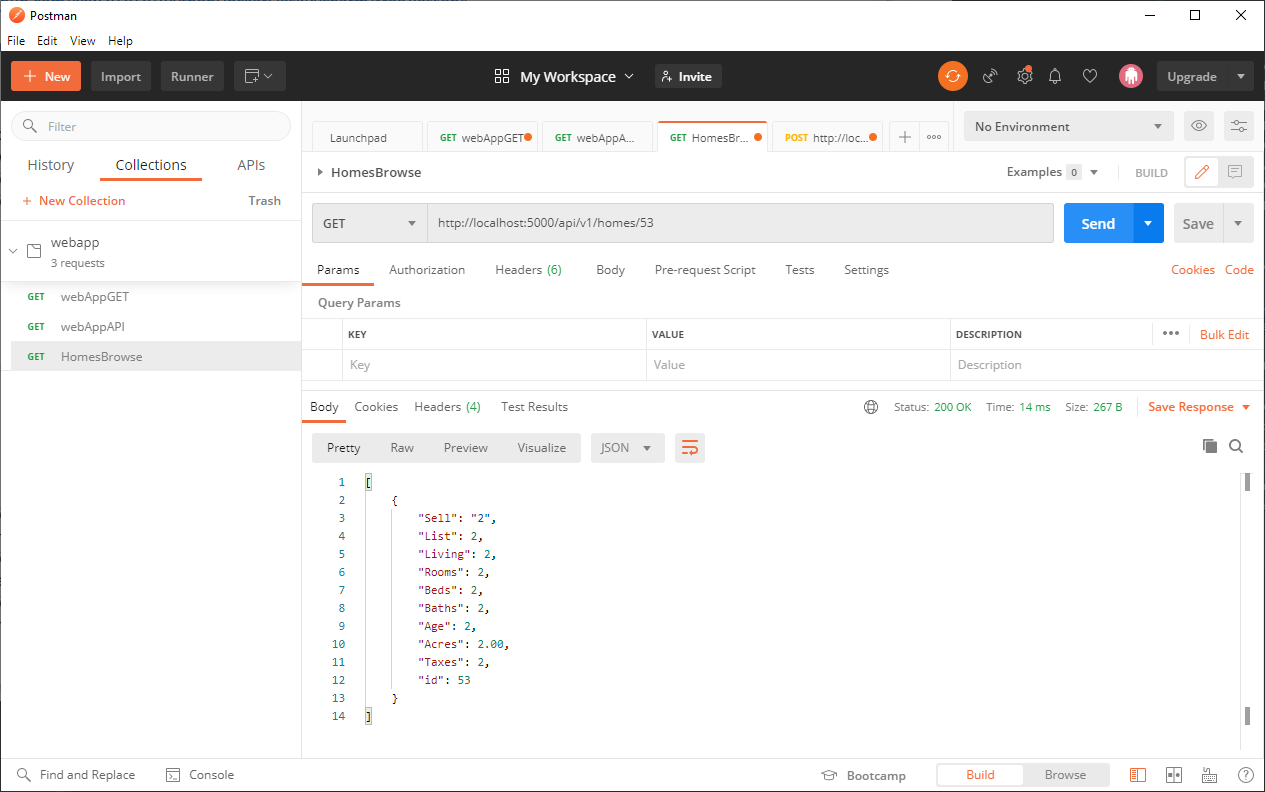The height and width of the screenshot is (792, 1265).
Task: Open the GET method dropdown
Action: coord(370,223)
